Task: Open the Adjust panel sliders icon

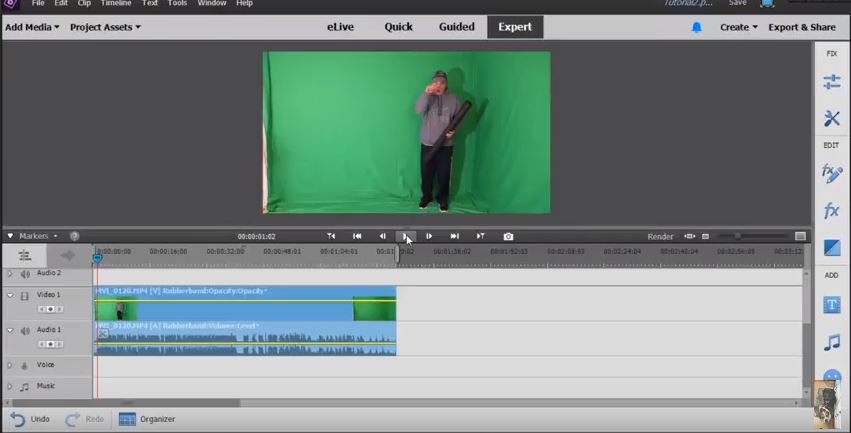Action: (x=831, y=82)
